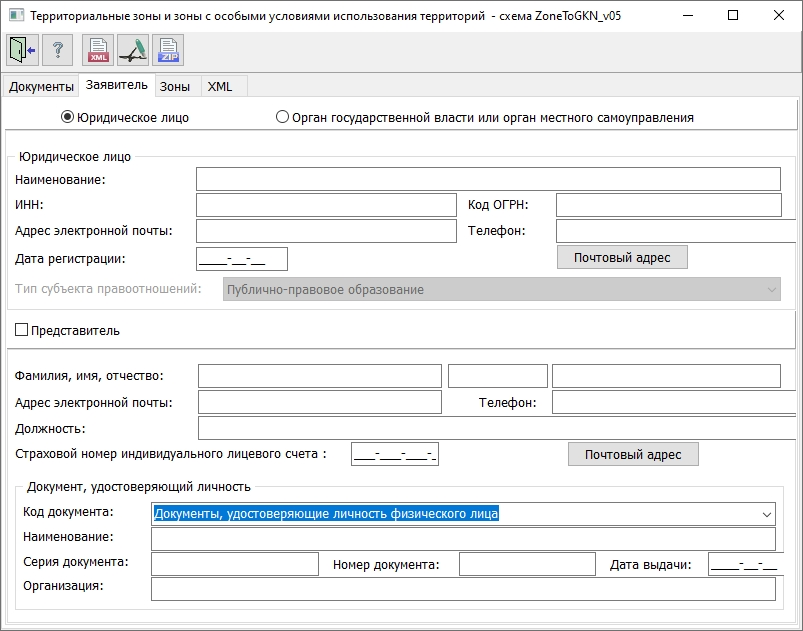The width and height of the screenshot is (803, 631).
Task: Open help with question mark icon
Action: pos(58,50)
